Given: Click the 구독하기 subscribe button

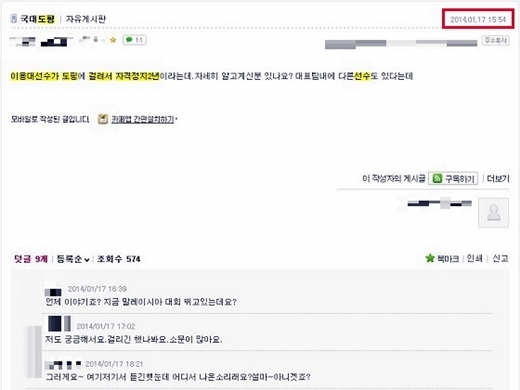Looking at the screenshot, I should [453, 179].
